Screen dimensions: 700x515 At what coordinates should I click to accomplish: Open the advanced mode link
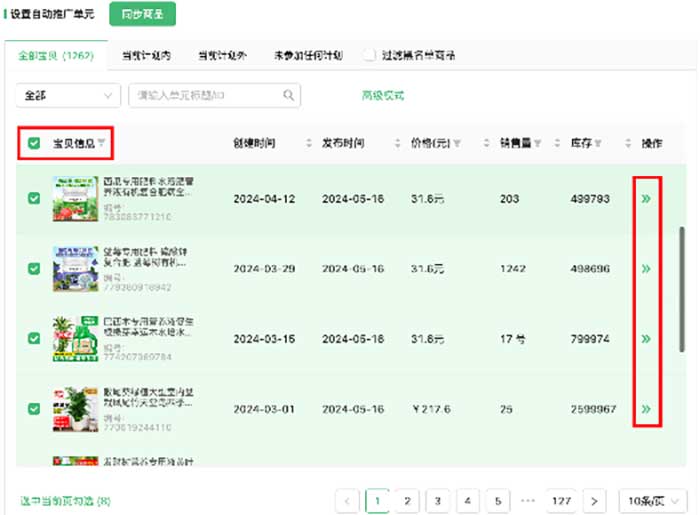coord(383,96)
